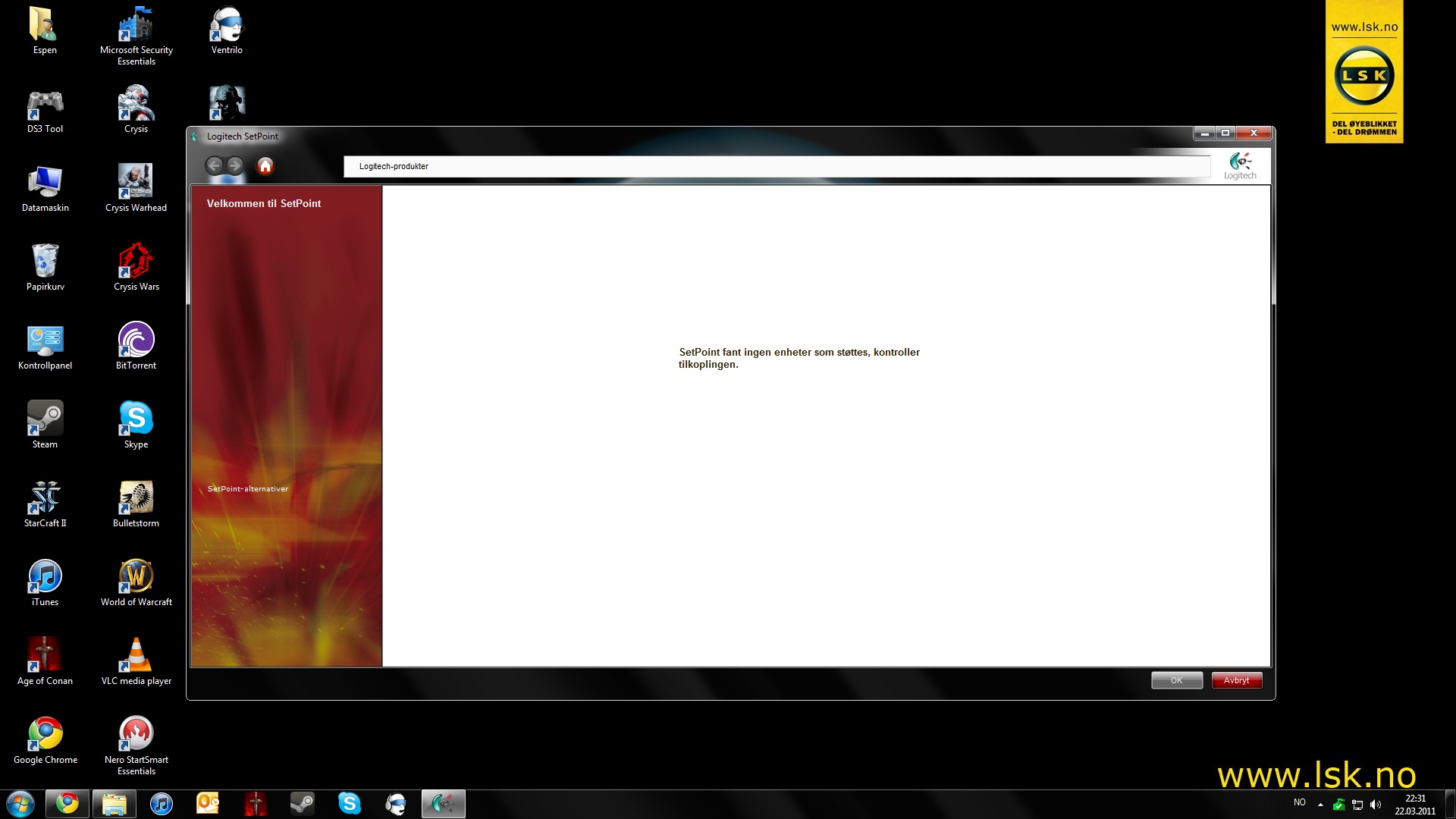Confirm with the OK button

pos(1176,680)
